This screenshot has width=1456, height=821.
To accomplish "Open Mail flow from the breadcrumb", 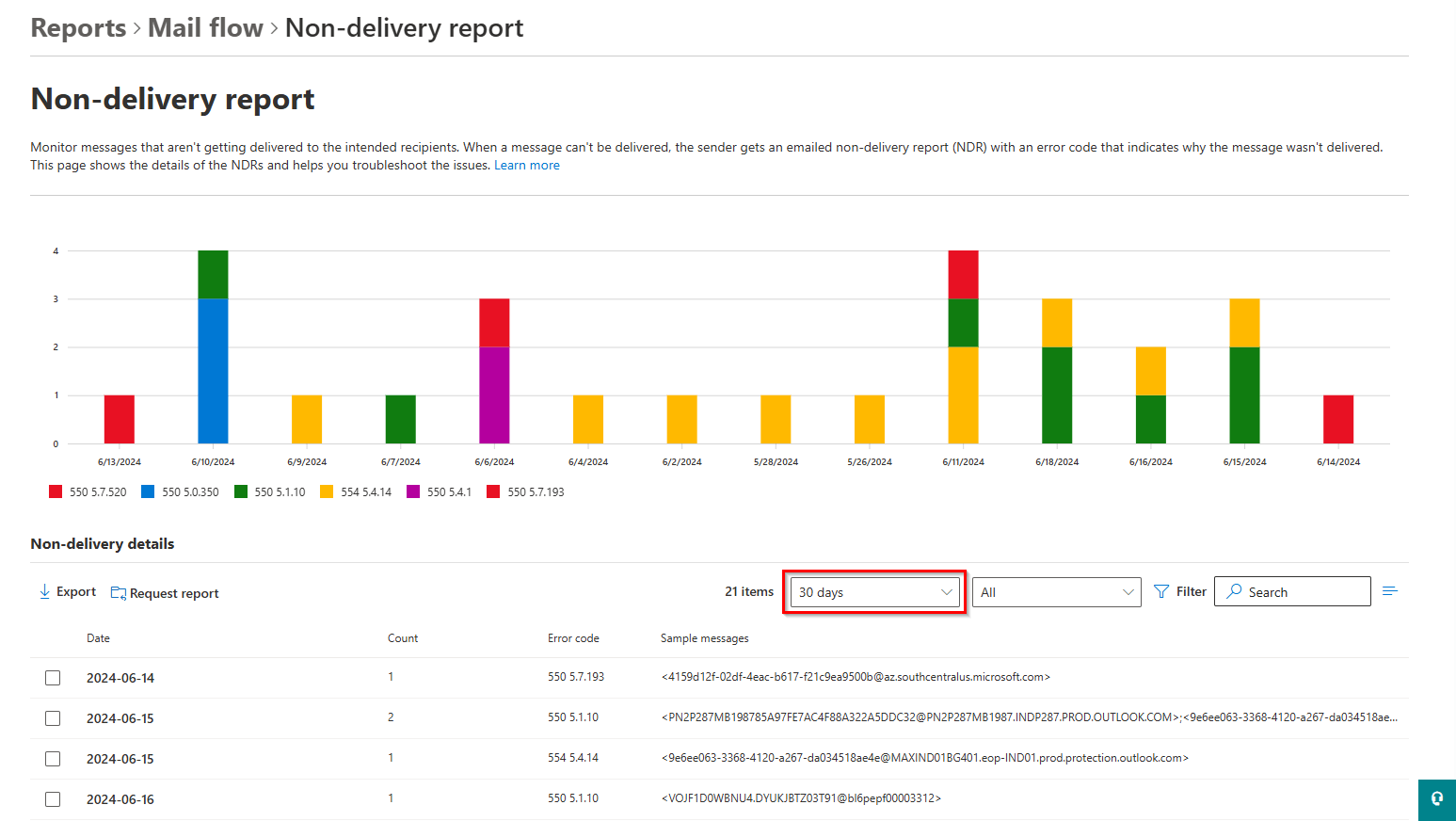I will pyautogui.click(x=205, y=27).
